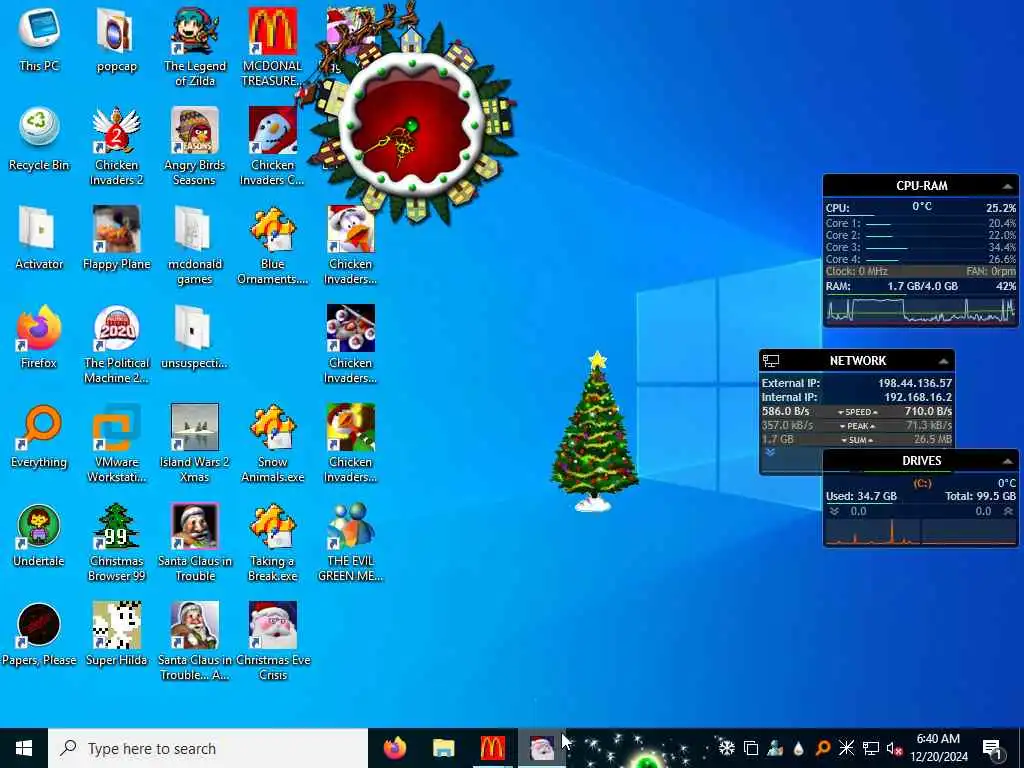This screenshot has width=1024, height=768.
Task: Click the drive activity graph in DRIVES widget
Action: tap(921, 532)
